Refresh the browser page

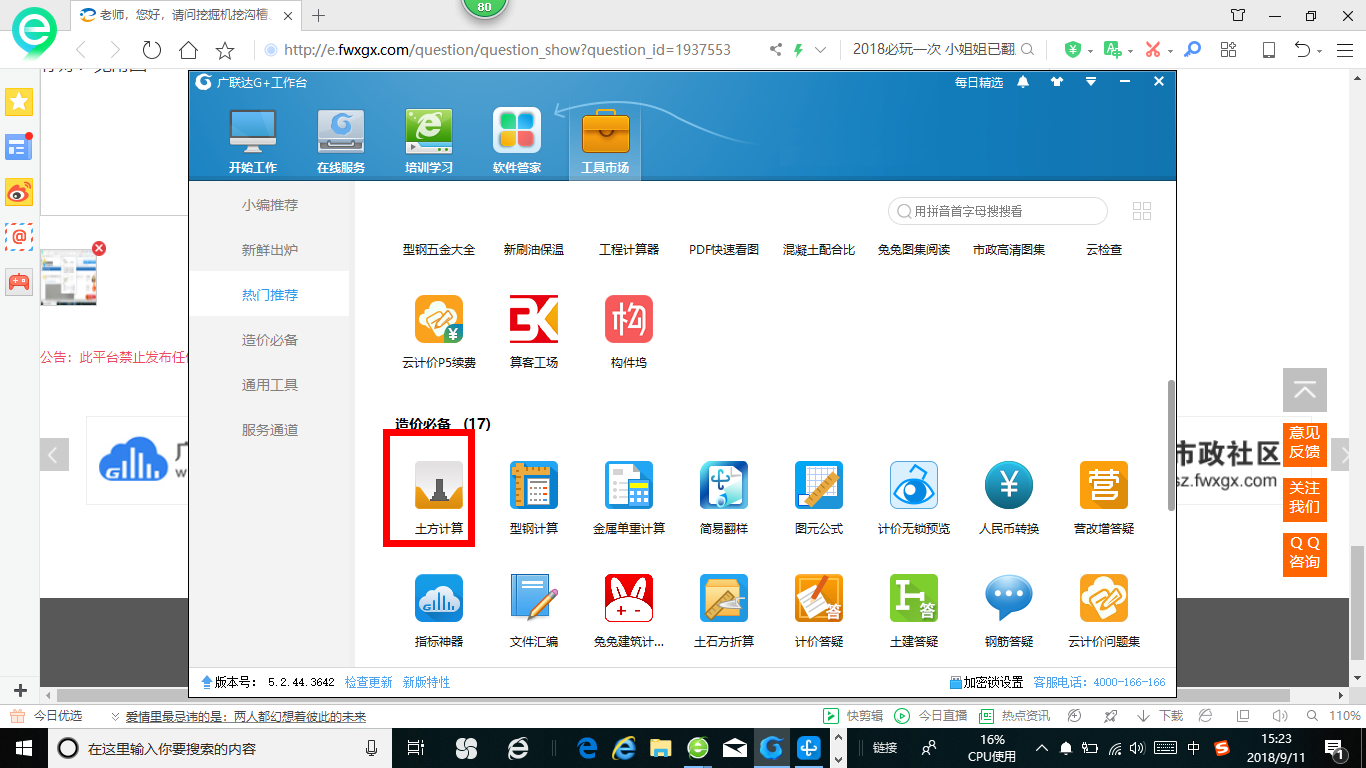152,50
